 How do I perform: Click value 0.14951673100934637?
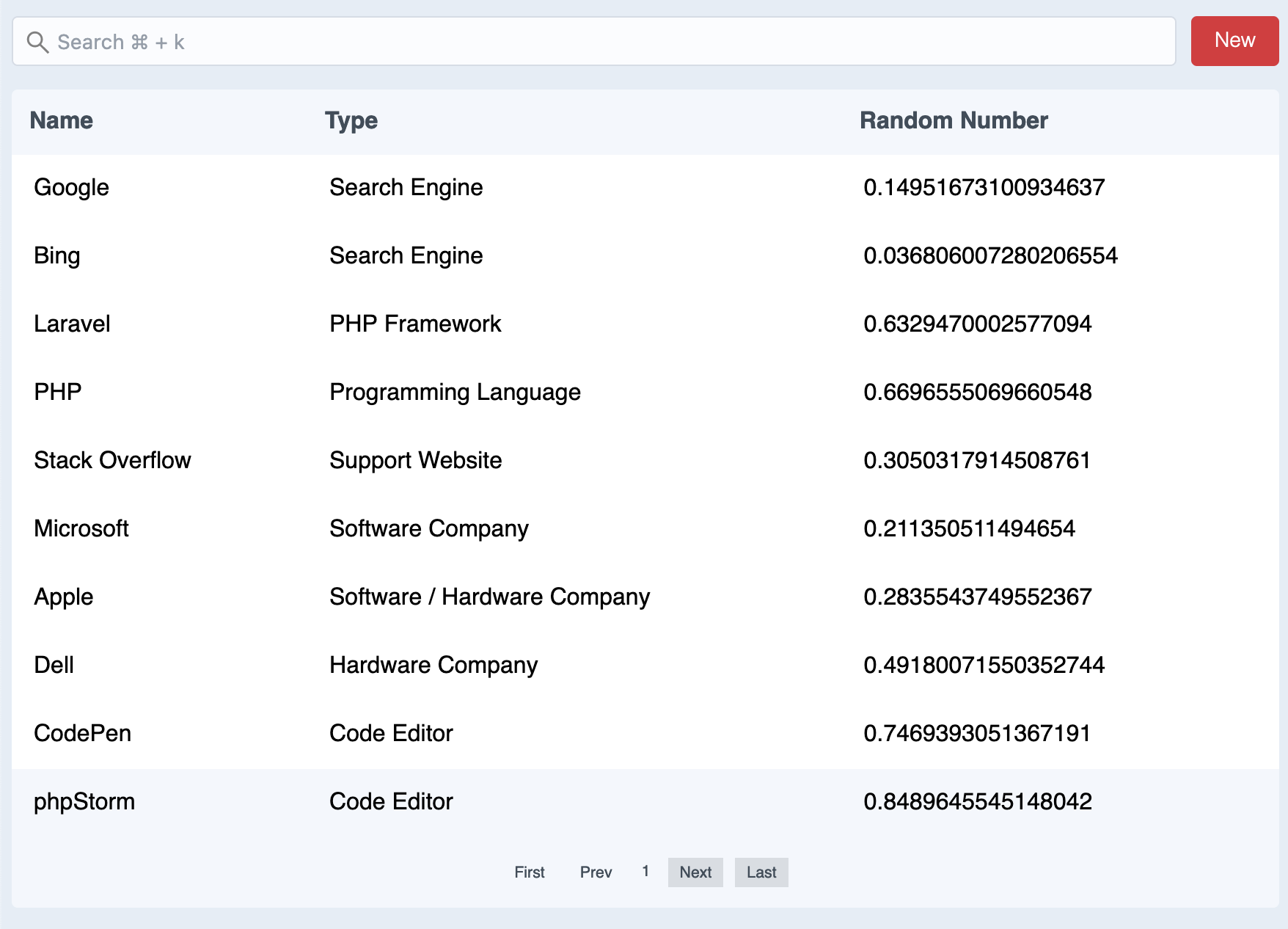[x=984, y=187]
